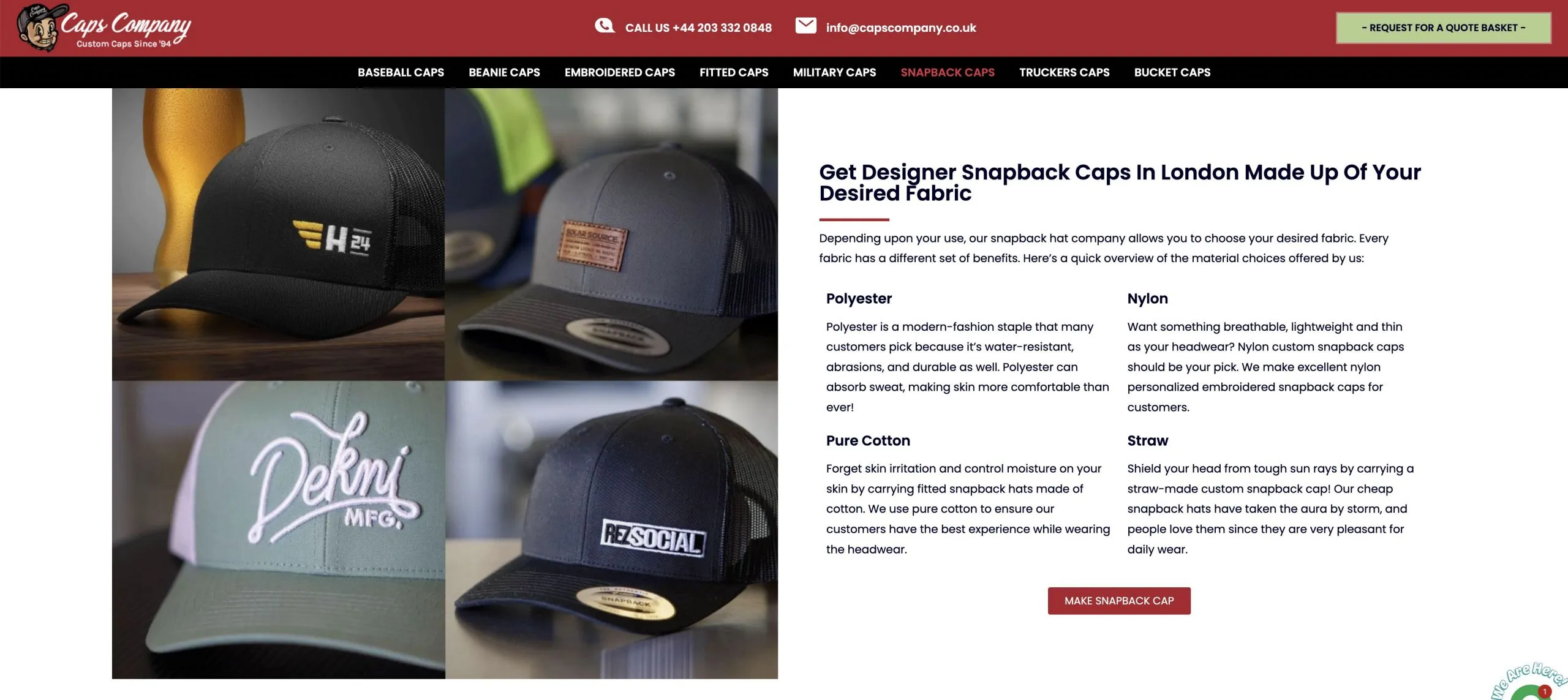Click the envelope email icon
This screenshot has width=1568, height=700.
click(x=805, y=26)
